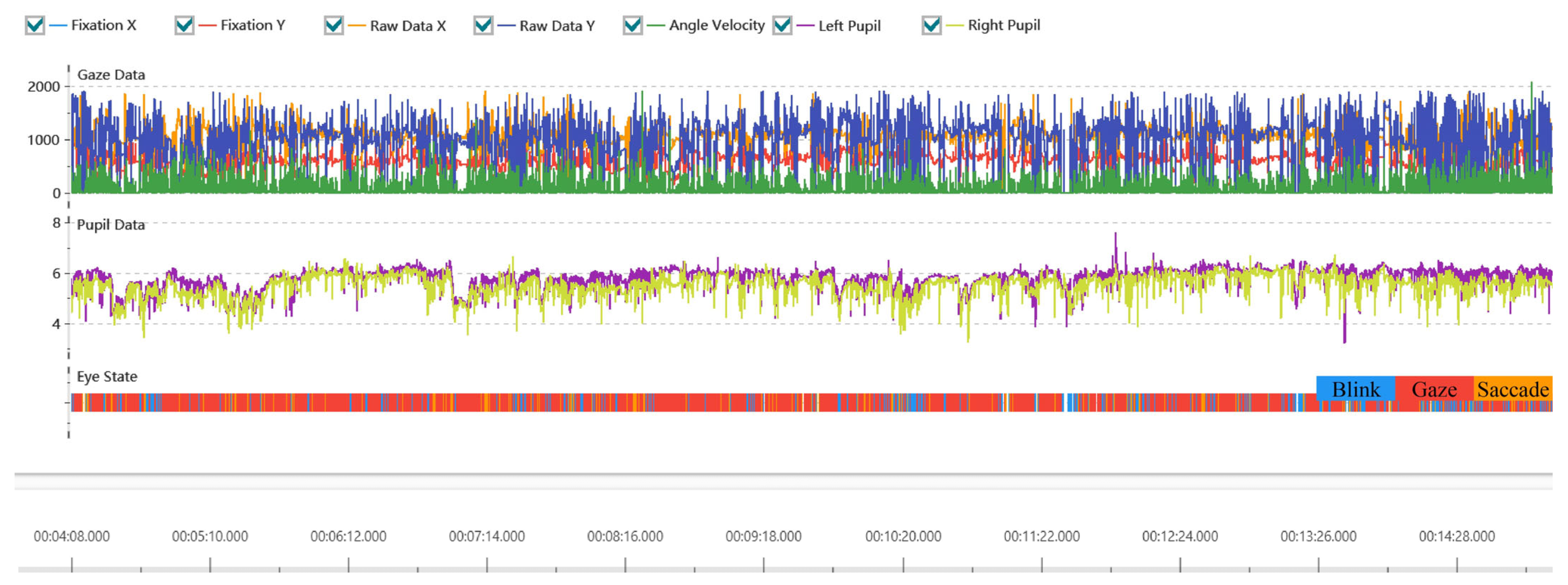
Task: Click the 00:13:26.000 timeline label
Action: [1318, 536]
